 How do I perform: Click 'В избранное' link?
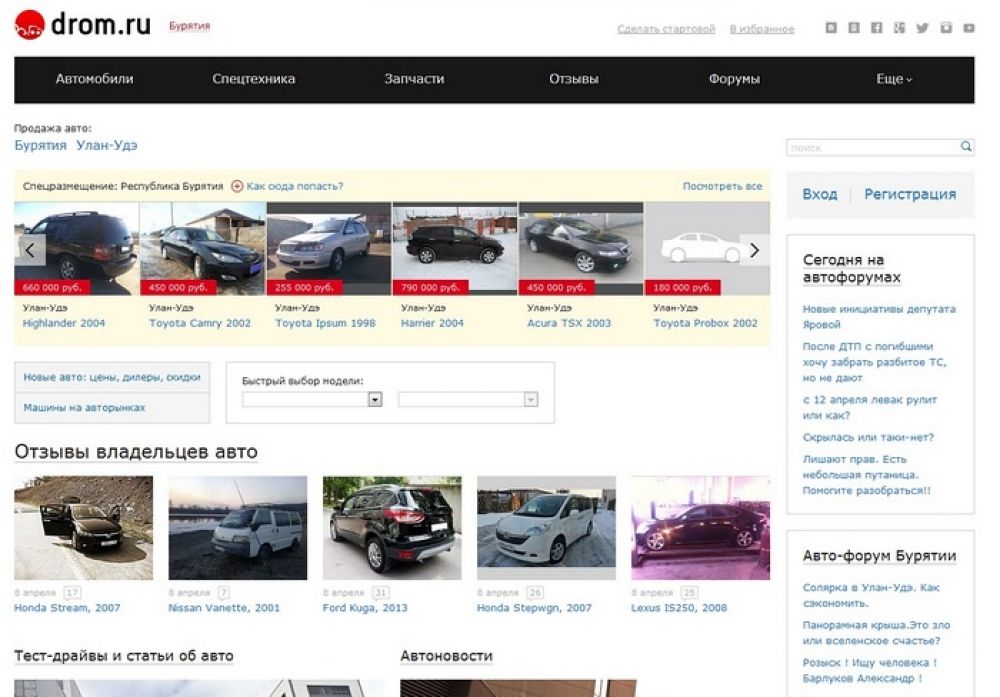tap(762, 29)
